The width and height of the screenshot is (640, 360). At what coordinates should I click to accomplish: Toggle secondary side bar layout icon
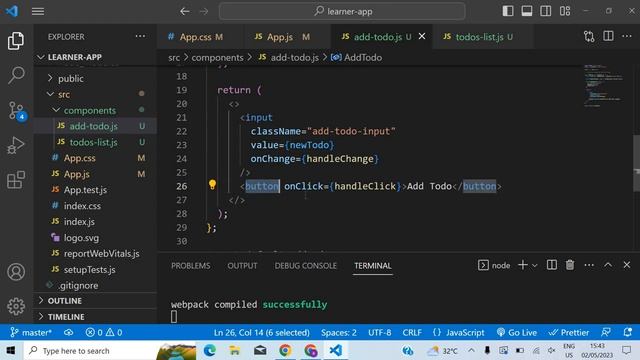click(546, 11)
